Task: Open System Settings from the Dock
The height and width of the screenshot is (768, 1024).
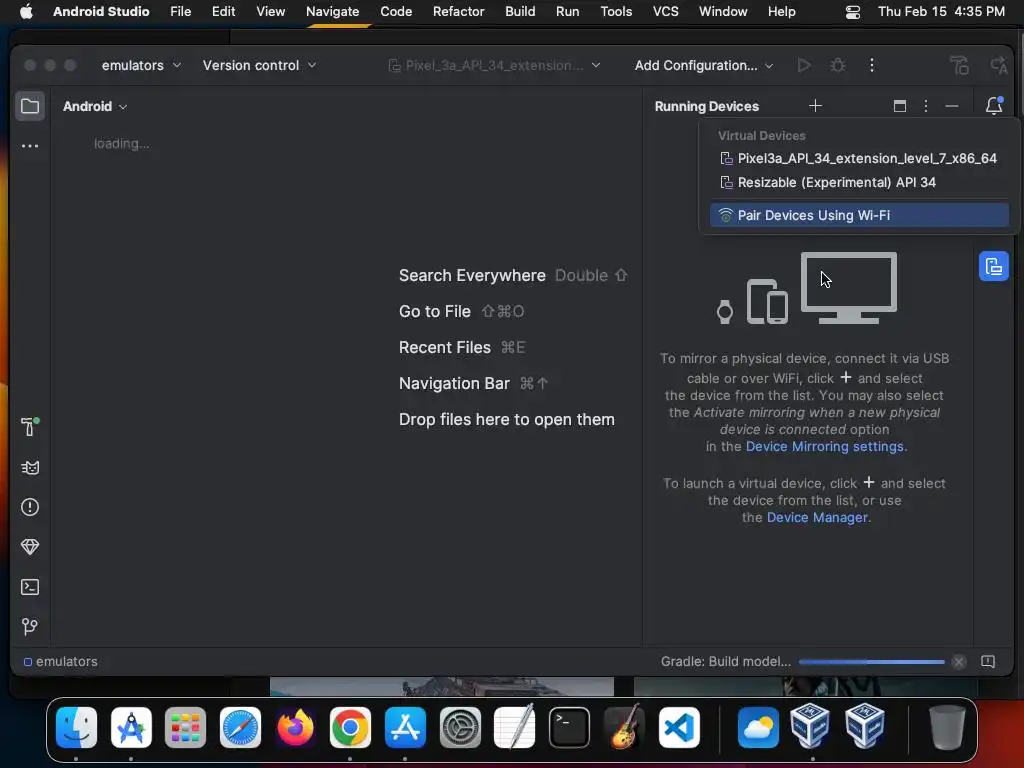Action: tap(460, 728)
